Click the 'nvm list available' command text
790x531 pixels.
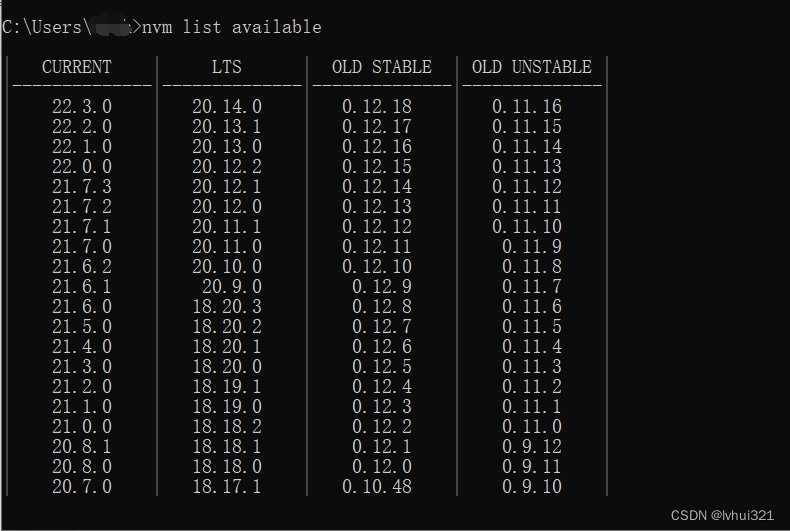click(x=232, y=27)
